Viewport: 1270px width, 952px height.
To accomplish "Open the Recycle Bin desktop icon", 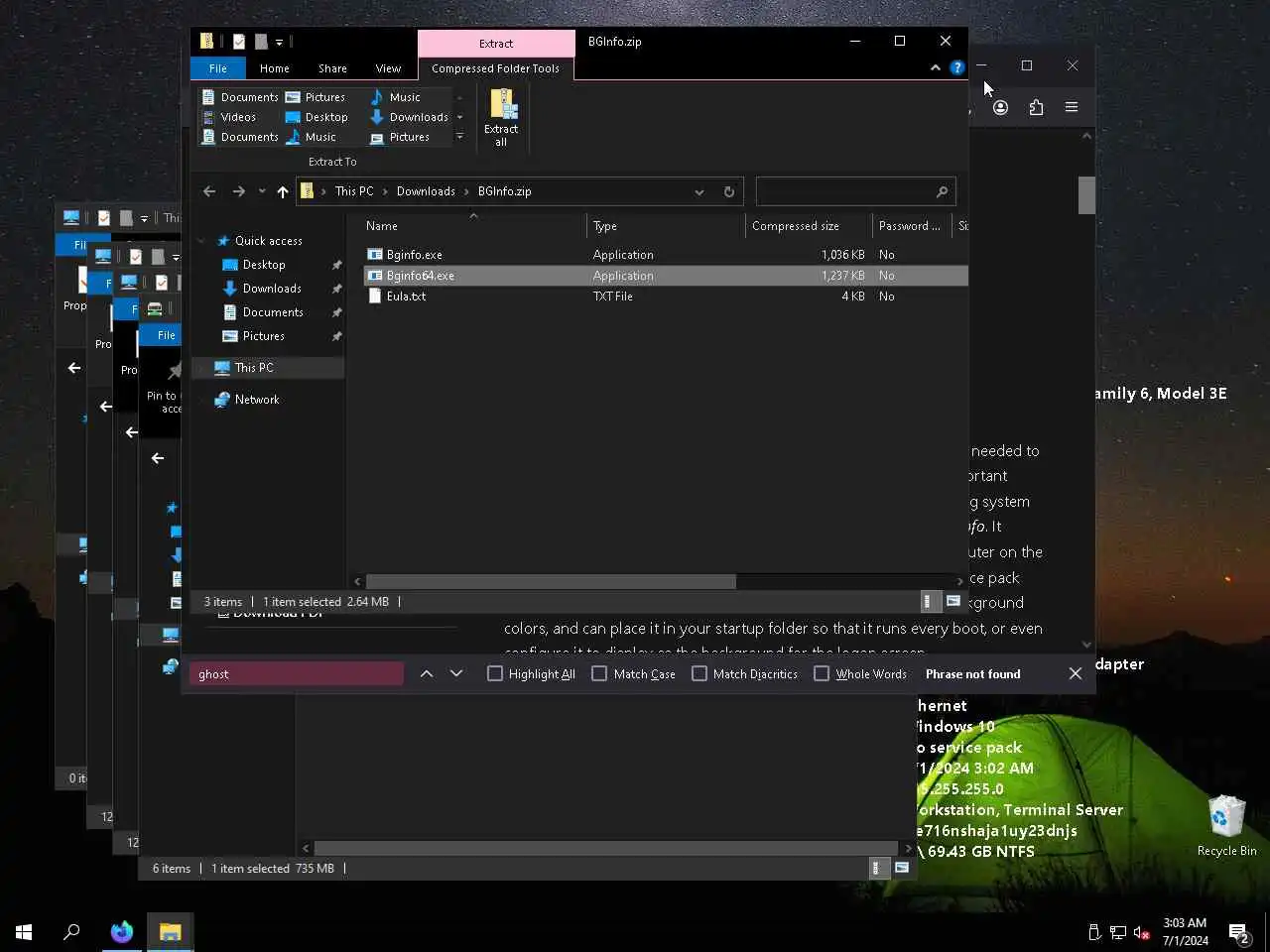I will click(x=1226, y=825).
